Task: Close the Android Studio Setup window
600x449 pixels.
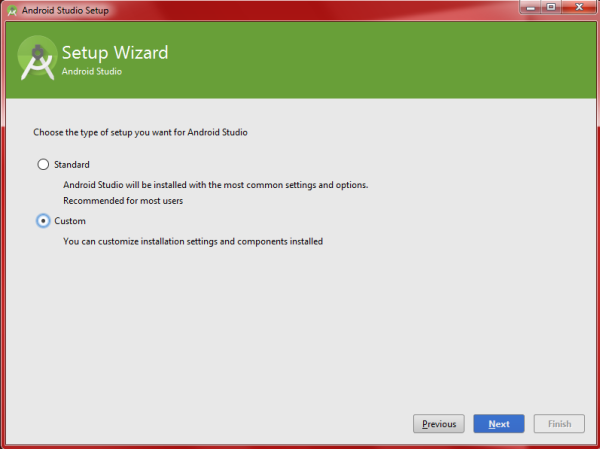Action: [x=579, y=7]
